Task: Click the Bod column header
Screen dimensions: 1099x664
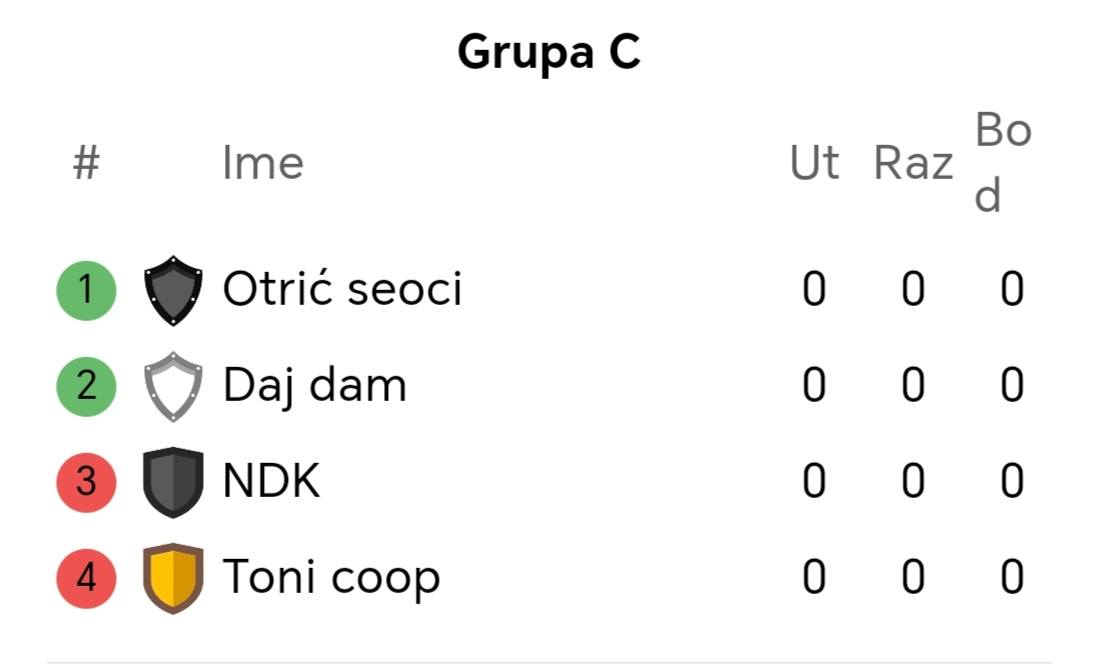Action: pyautogui.click(x=1003, y=163)
